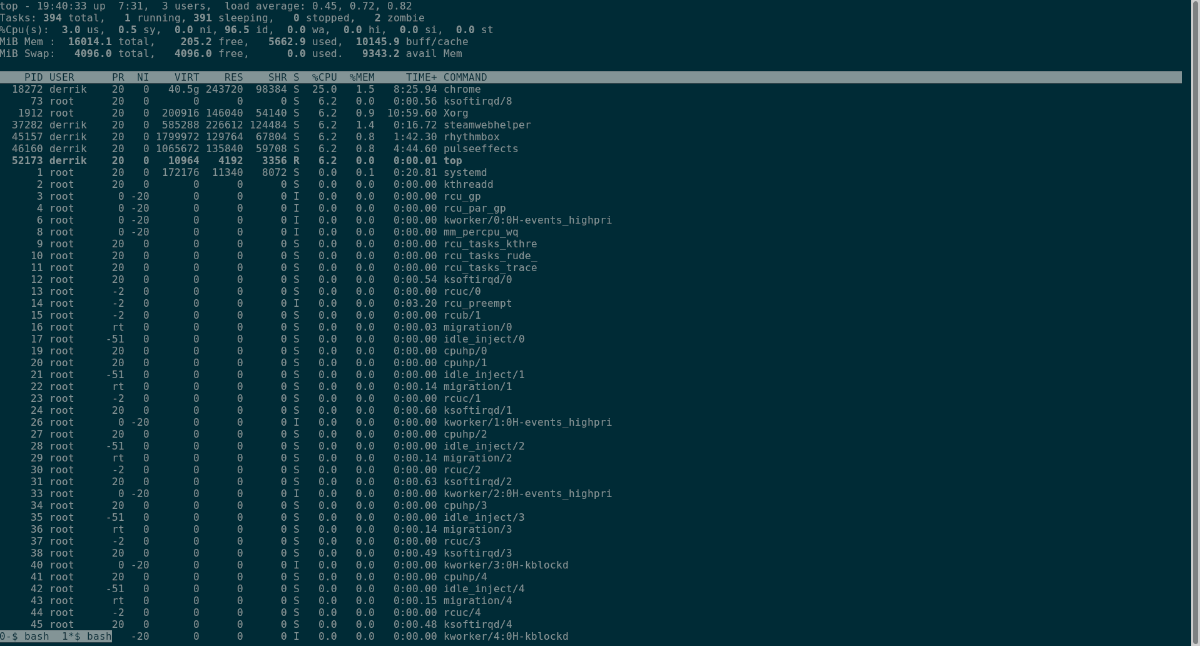Click the VIRT column header

click(x=187, y=77)
